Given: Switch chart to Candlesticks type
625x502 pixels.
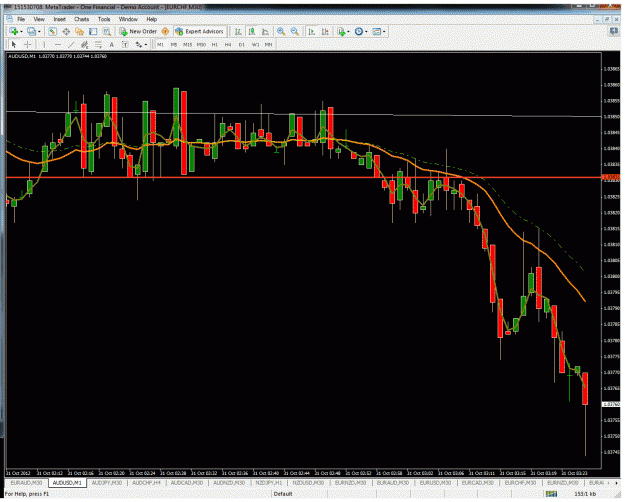Looking at the screenshot, I should click(x=252, y=31).
